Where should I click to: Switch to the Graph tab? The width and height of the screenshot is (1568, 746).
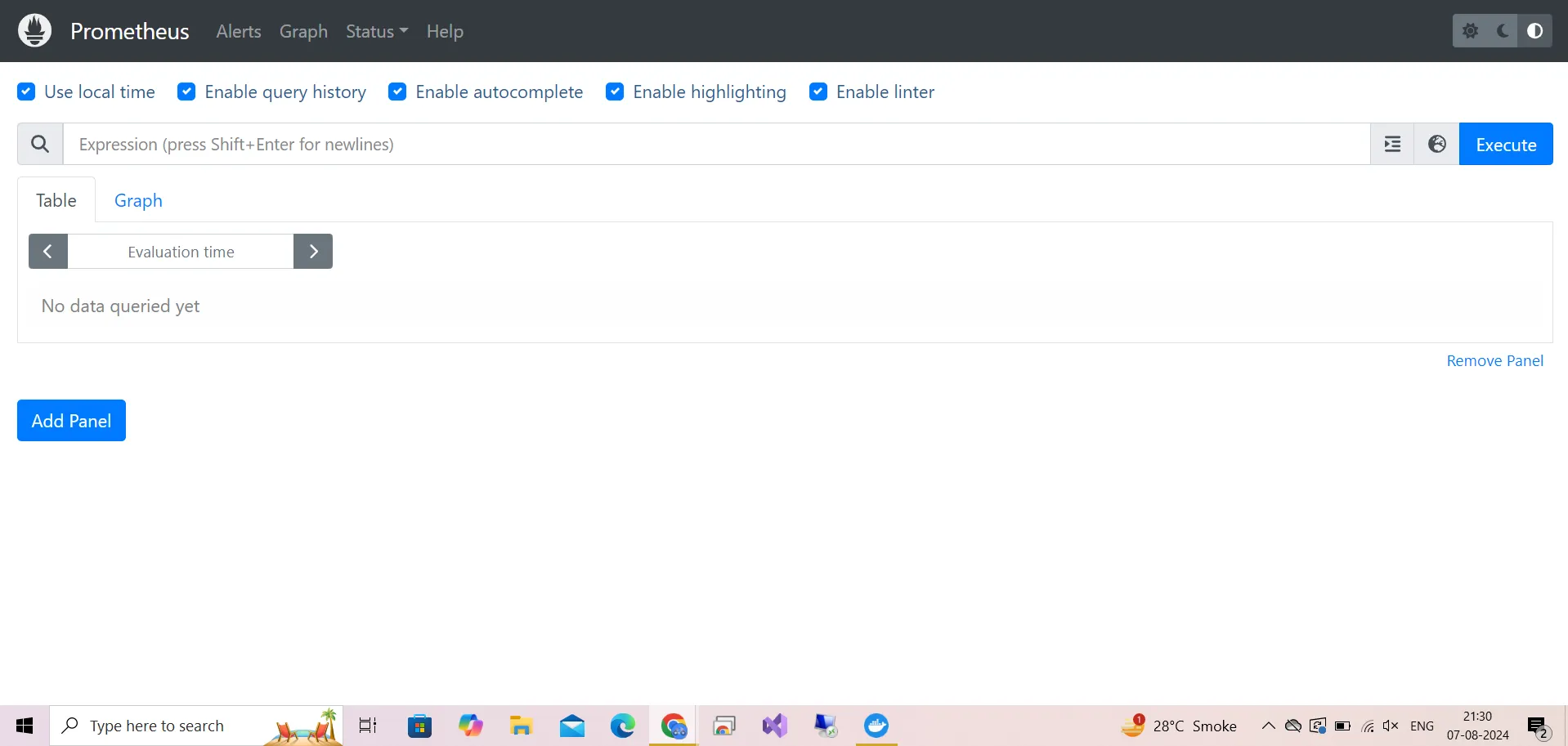pos(137,199)
